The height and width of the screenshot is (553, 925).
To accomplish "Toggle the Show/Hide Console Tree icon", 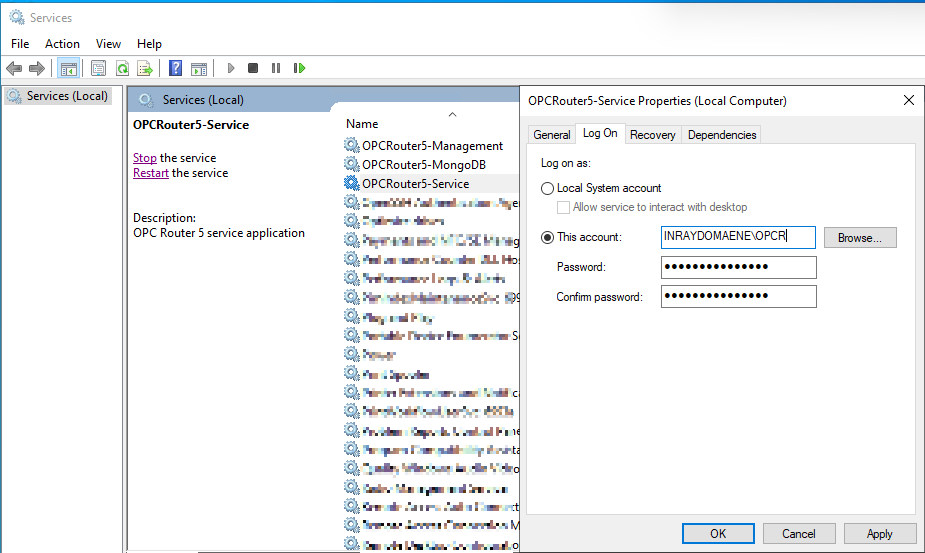I will tap(68, 68).
